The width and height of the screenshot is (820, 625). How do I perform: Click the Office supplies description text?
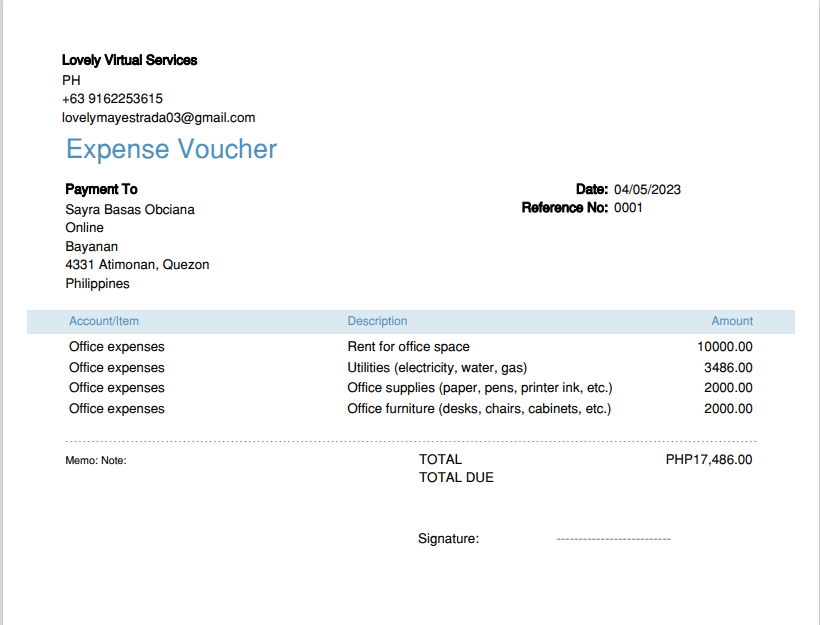click(x=479, y=387)
